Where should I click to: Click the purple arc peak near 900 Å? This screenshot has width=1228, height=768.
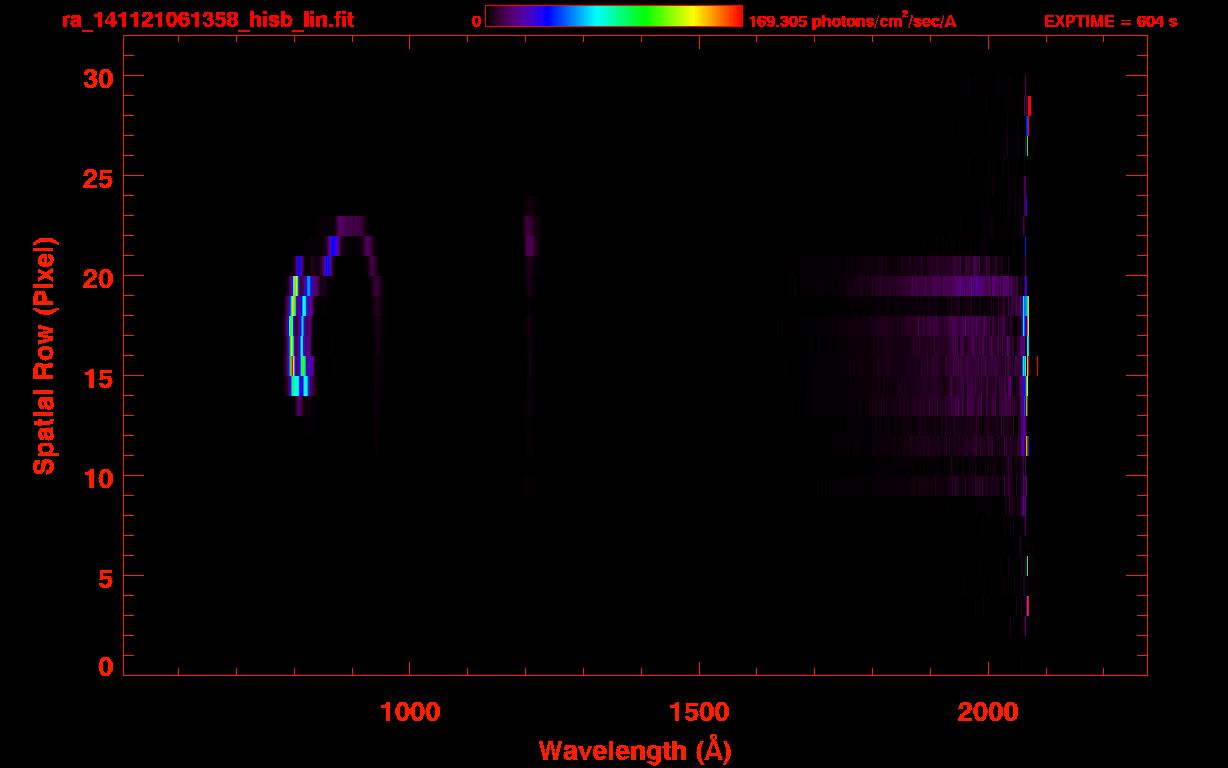[x=350, y=226]
